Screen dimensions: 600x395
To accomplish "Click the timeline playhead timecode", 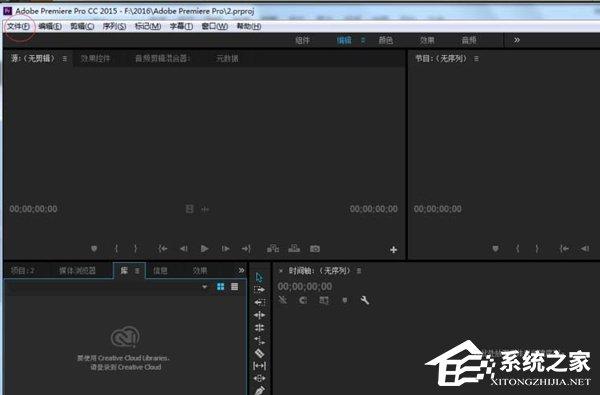I will point(305,287).
